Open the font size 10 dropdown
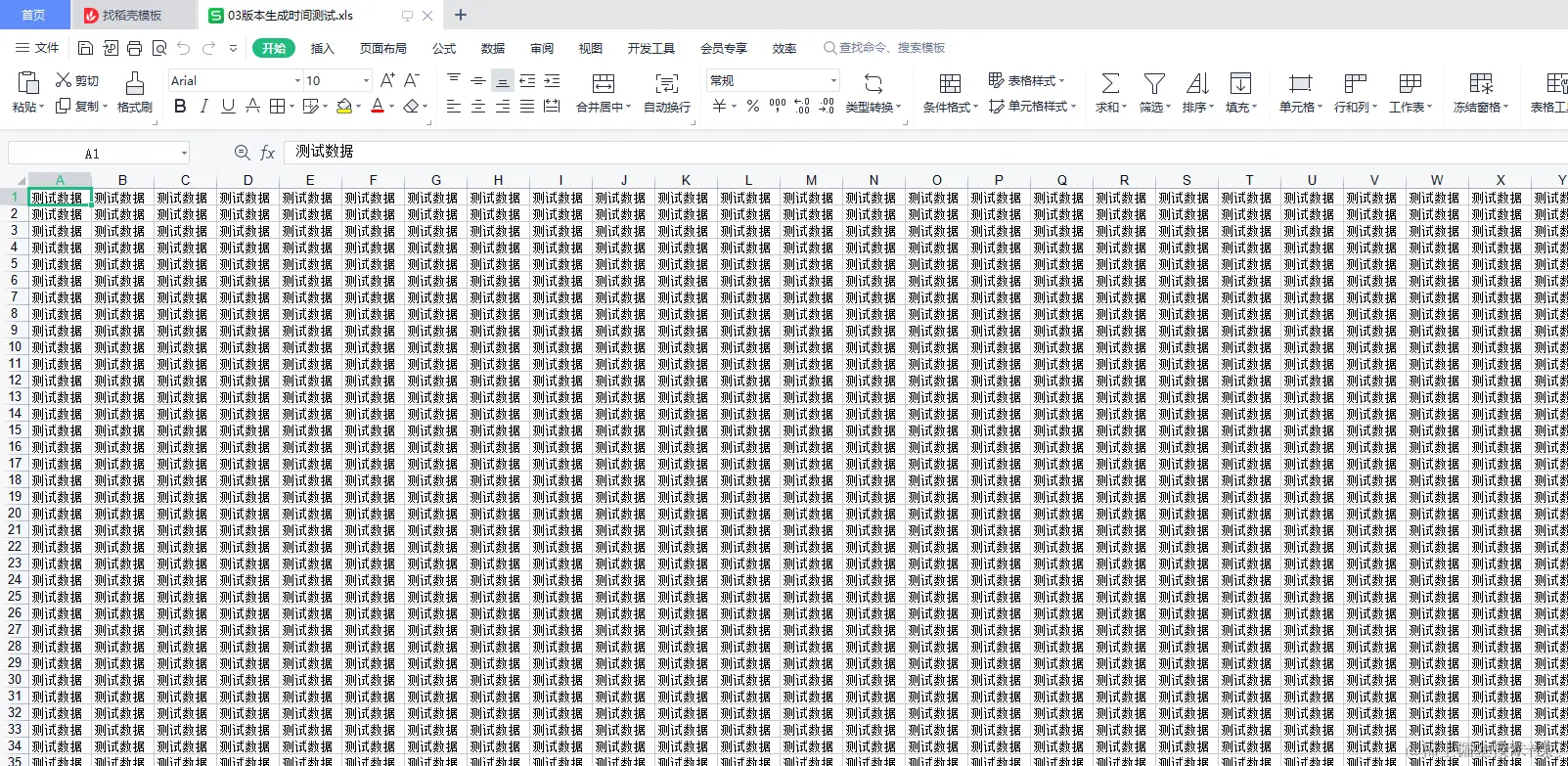The width and height of the screenshot is (1568, 766). point(366,80)
